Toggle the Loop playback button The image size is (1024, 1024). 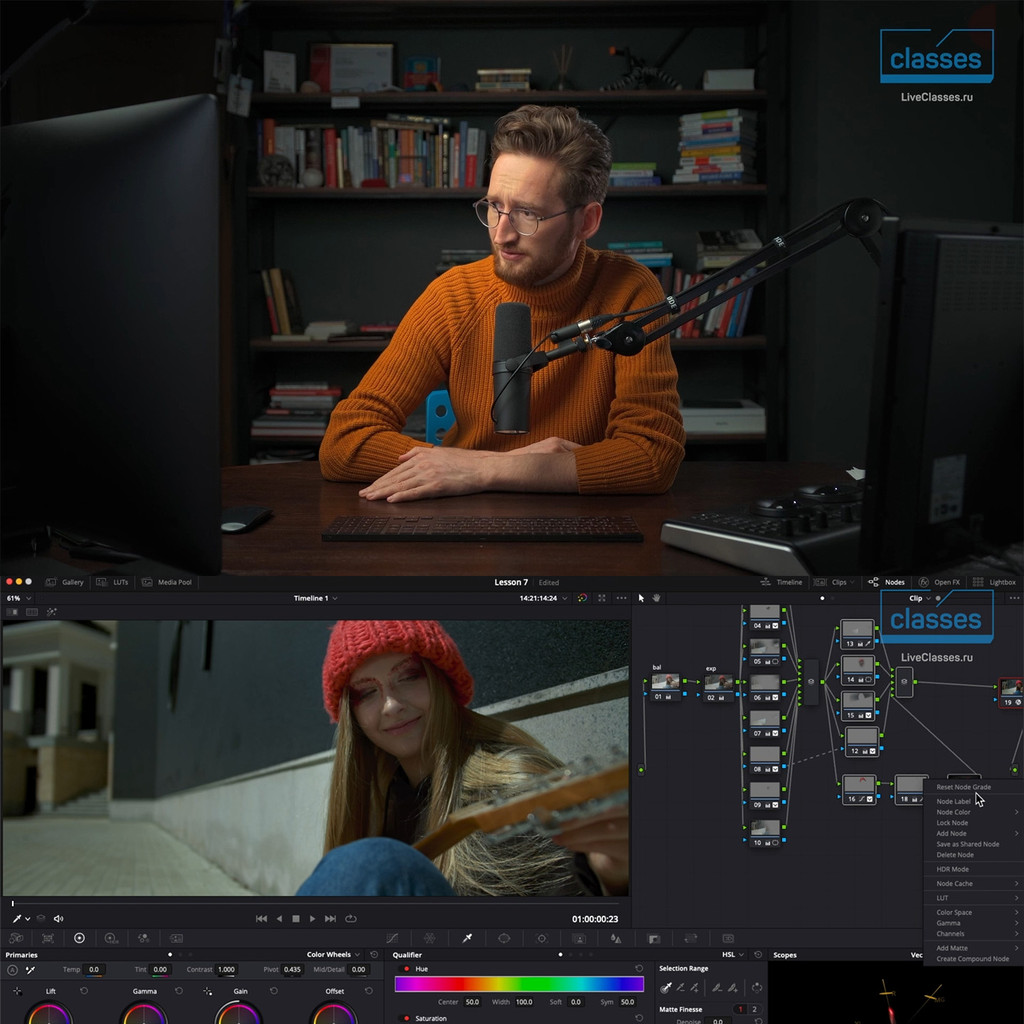click(x=351, y=918)
